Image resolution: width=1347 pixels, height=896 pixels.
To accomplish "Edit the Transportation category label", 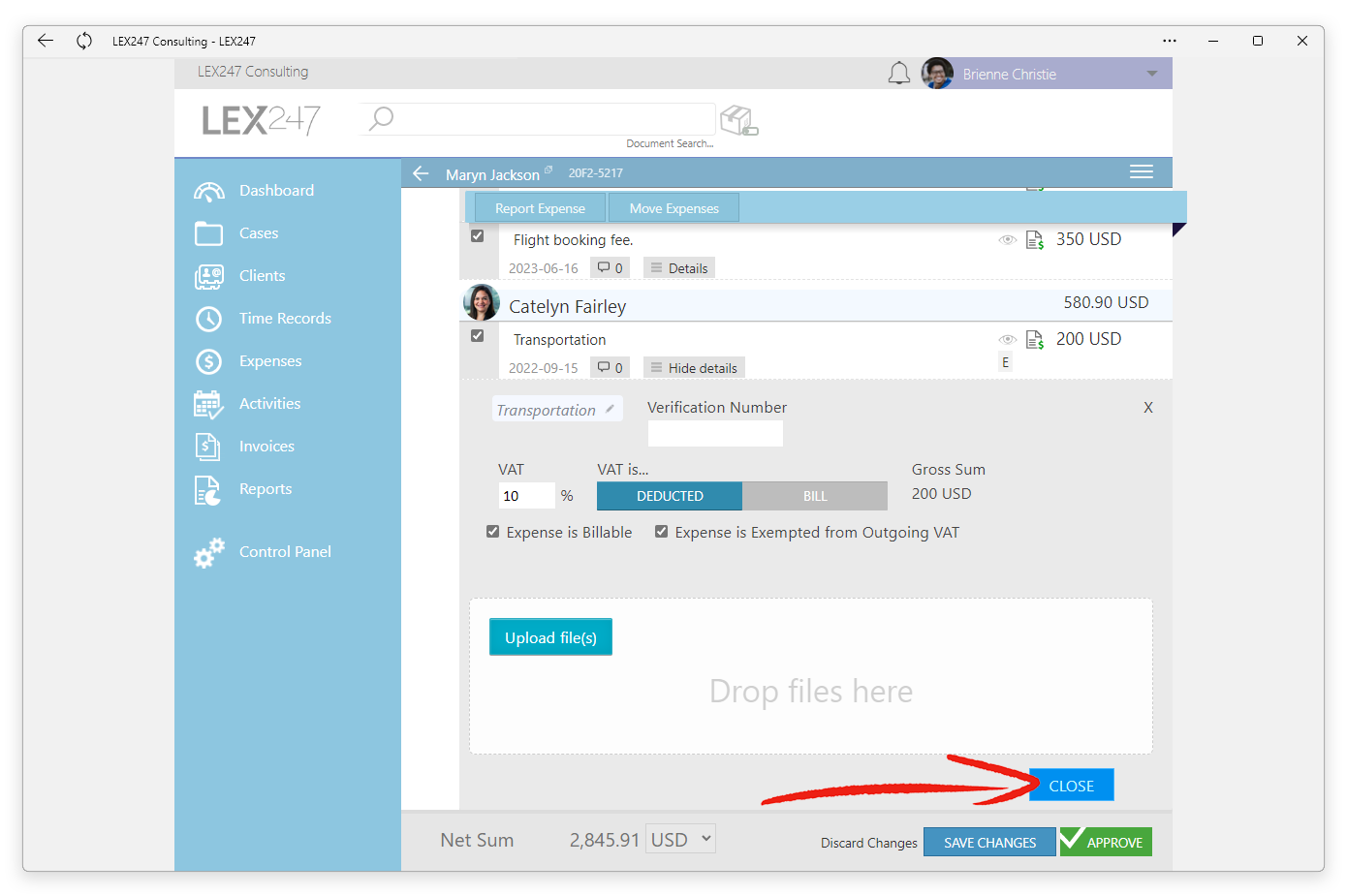I will (x=557, y=410).
